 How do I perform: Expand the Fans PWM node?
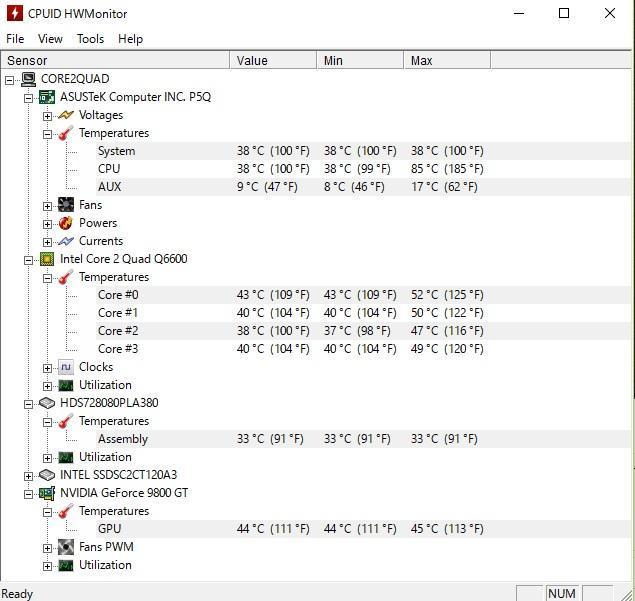point(47,548)
